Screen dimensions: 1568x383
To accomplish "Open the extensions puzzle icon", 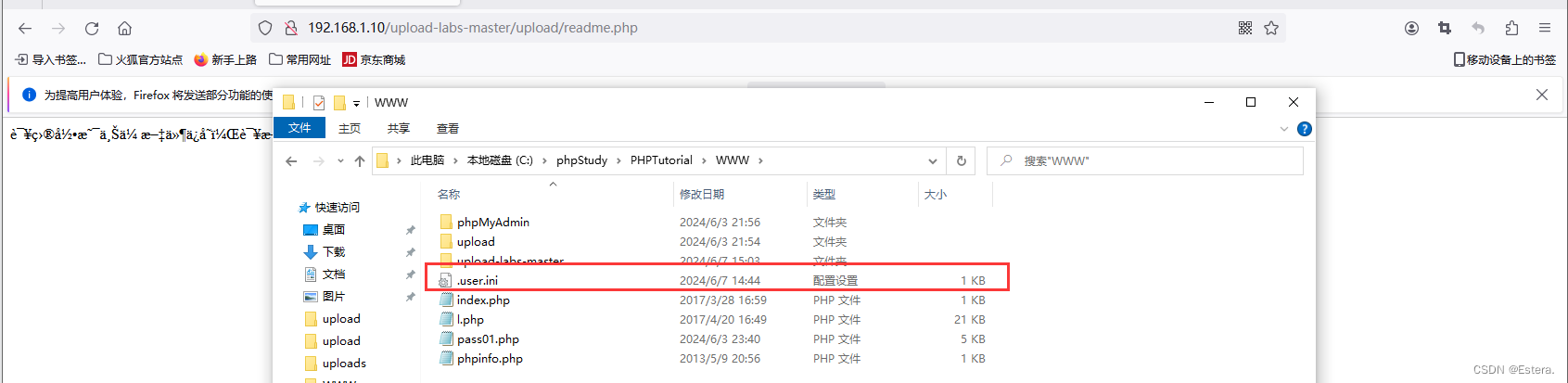I will pyautogui.click(x=1511, y=28).
